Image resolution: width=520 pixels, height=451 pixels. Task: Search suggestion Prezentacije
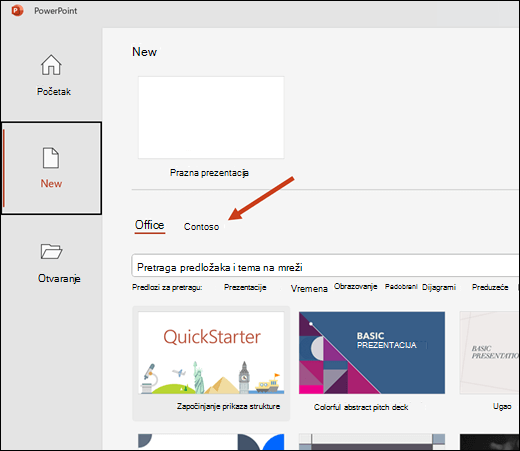click(245, 287)
